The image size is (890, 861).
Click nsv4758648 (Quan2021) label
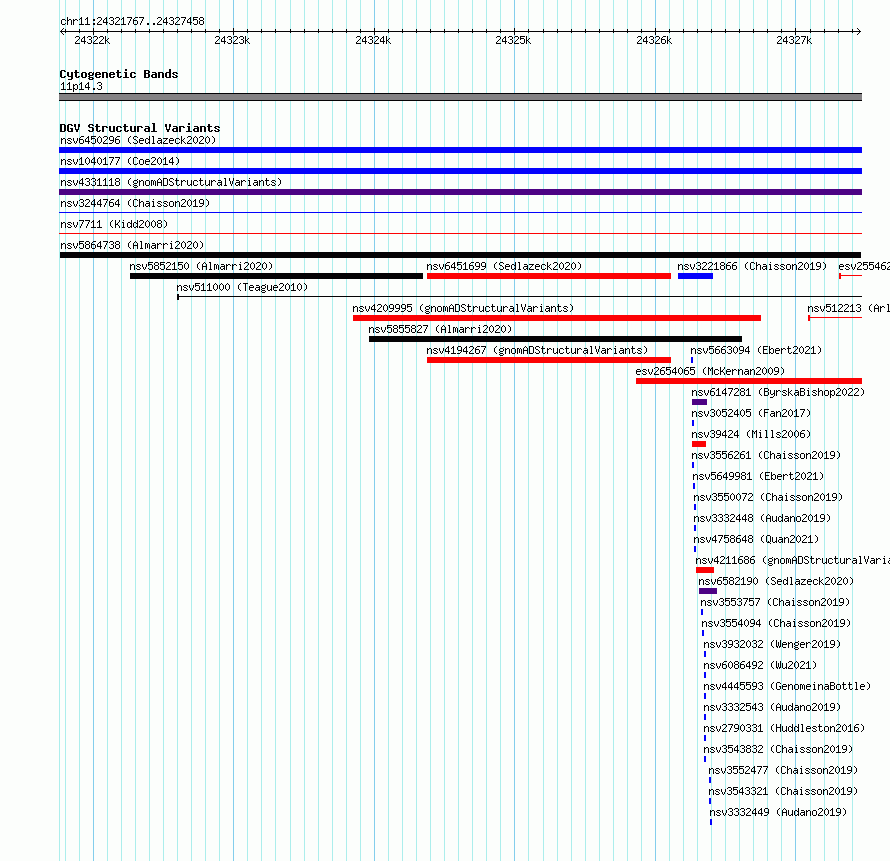[756, 539]
